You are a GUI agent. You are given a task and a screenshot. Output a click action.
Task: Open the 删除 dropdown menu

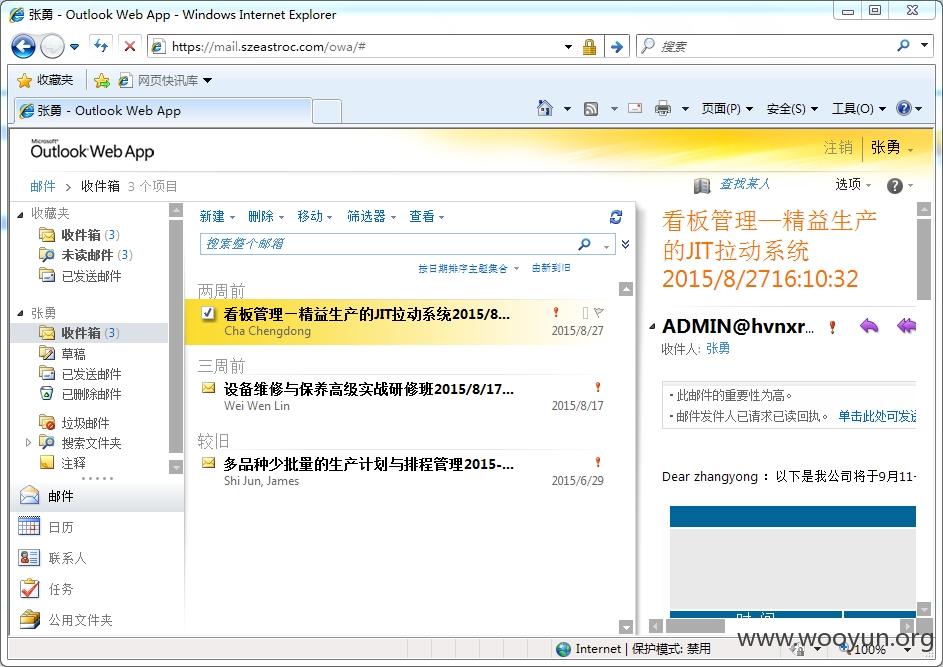266,217
